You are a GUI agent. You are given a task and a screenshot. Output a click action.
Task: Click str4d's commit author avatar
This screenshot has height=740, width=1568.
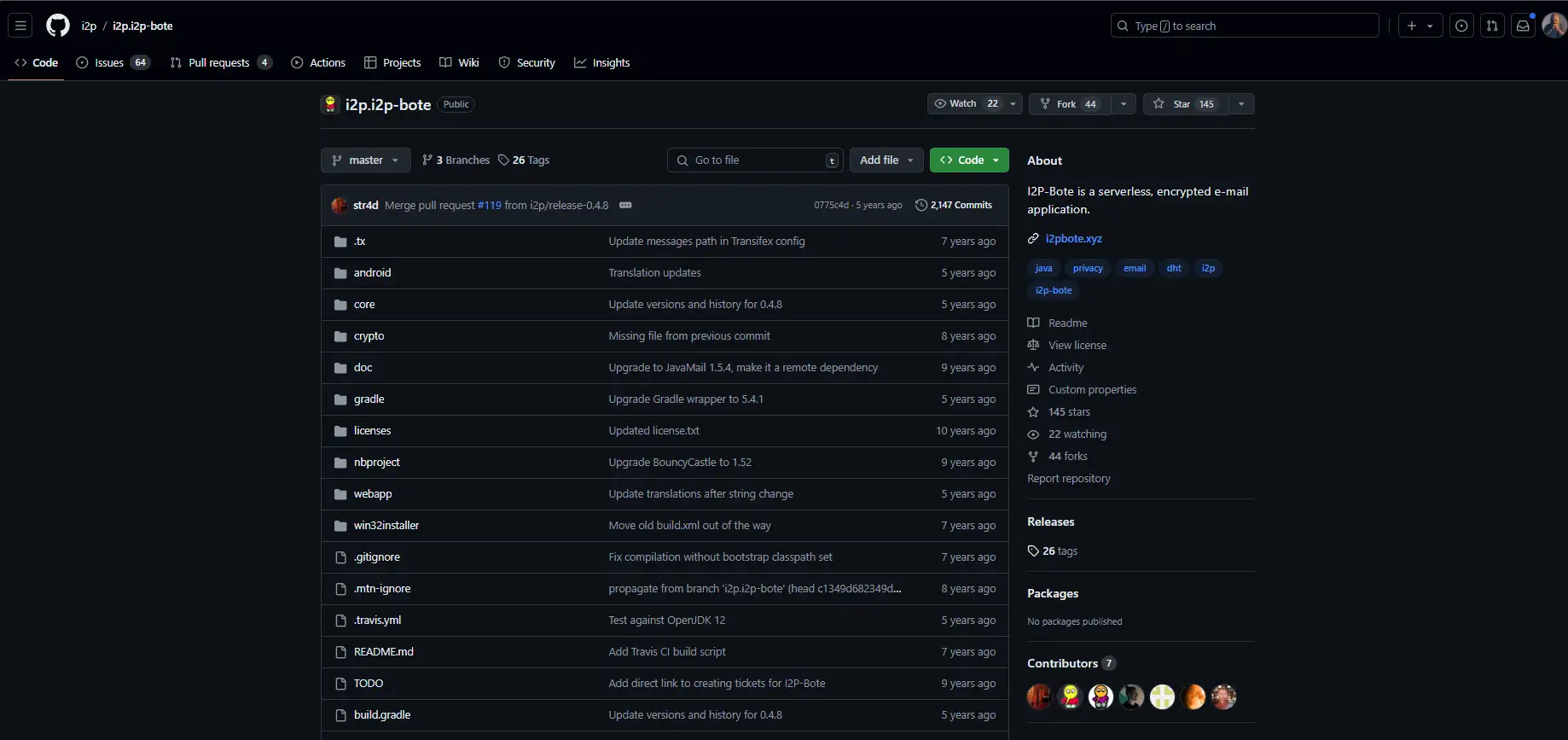click(x=340, y=205)
